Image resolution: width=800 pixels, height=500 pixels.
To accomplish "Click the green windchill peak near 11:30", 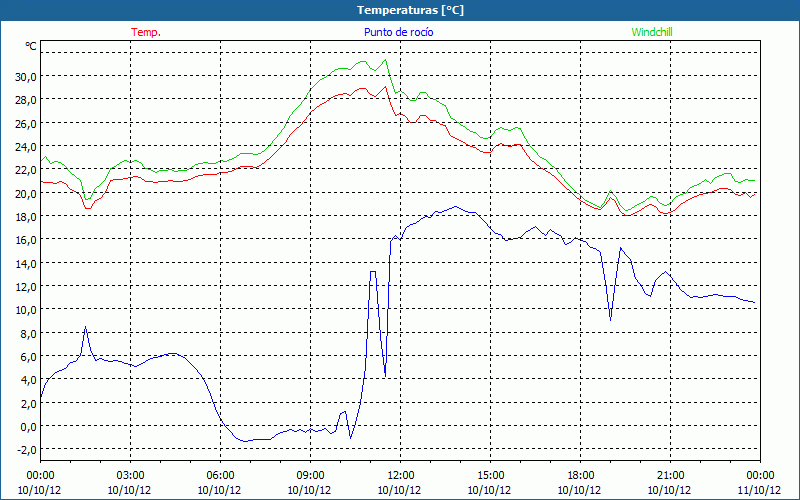I will 385,60.
